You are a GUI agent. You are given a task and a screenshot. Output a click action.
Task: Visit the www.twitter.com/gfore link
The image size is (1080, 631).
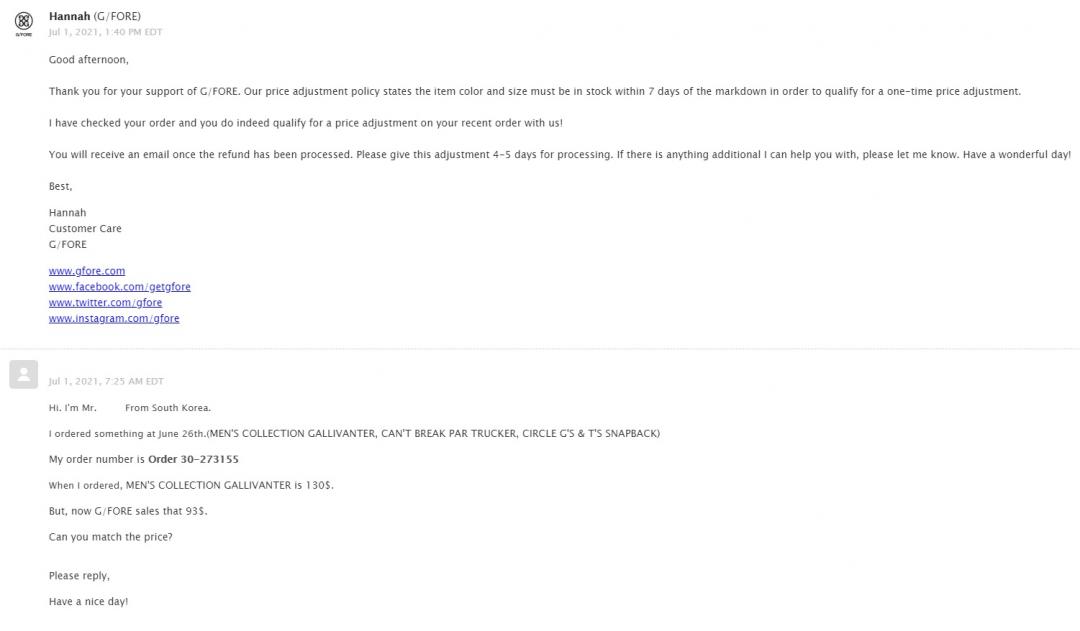(x=105, y=302)
